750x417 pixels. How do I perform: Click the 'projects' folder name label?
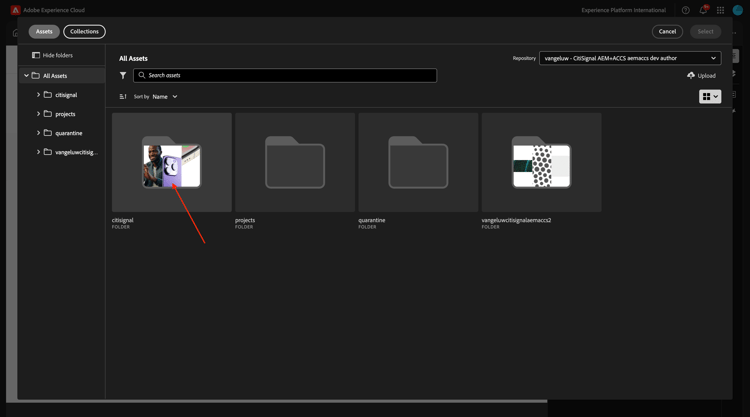(x=245, y=220)
